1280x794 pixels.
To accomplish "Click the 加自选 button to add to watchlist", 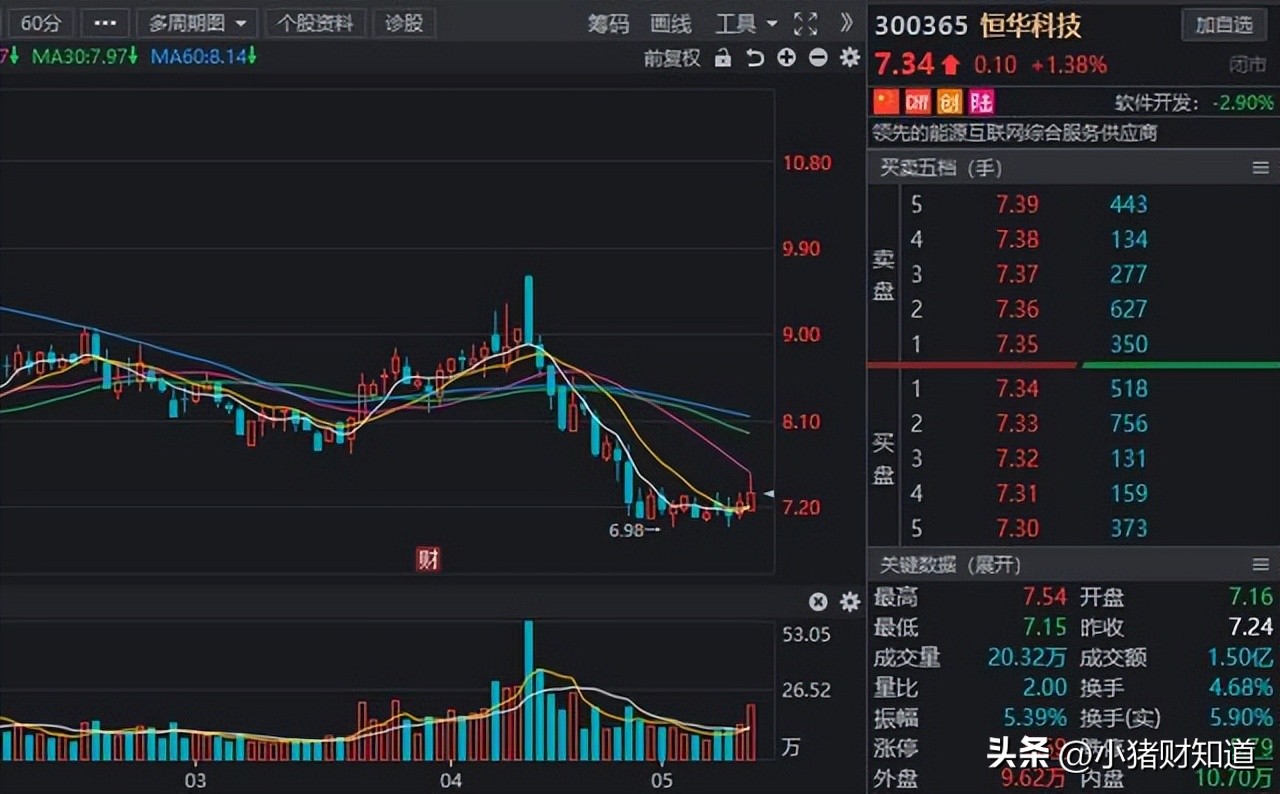I will 1223,25.
